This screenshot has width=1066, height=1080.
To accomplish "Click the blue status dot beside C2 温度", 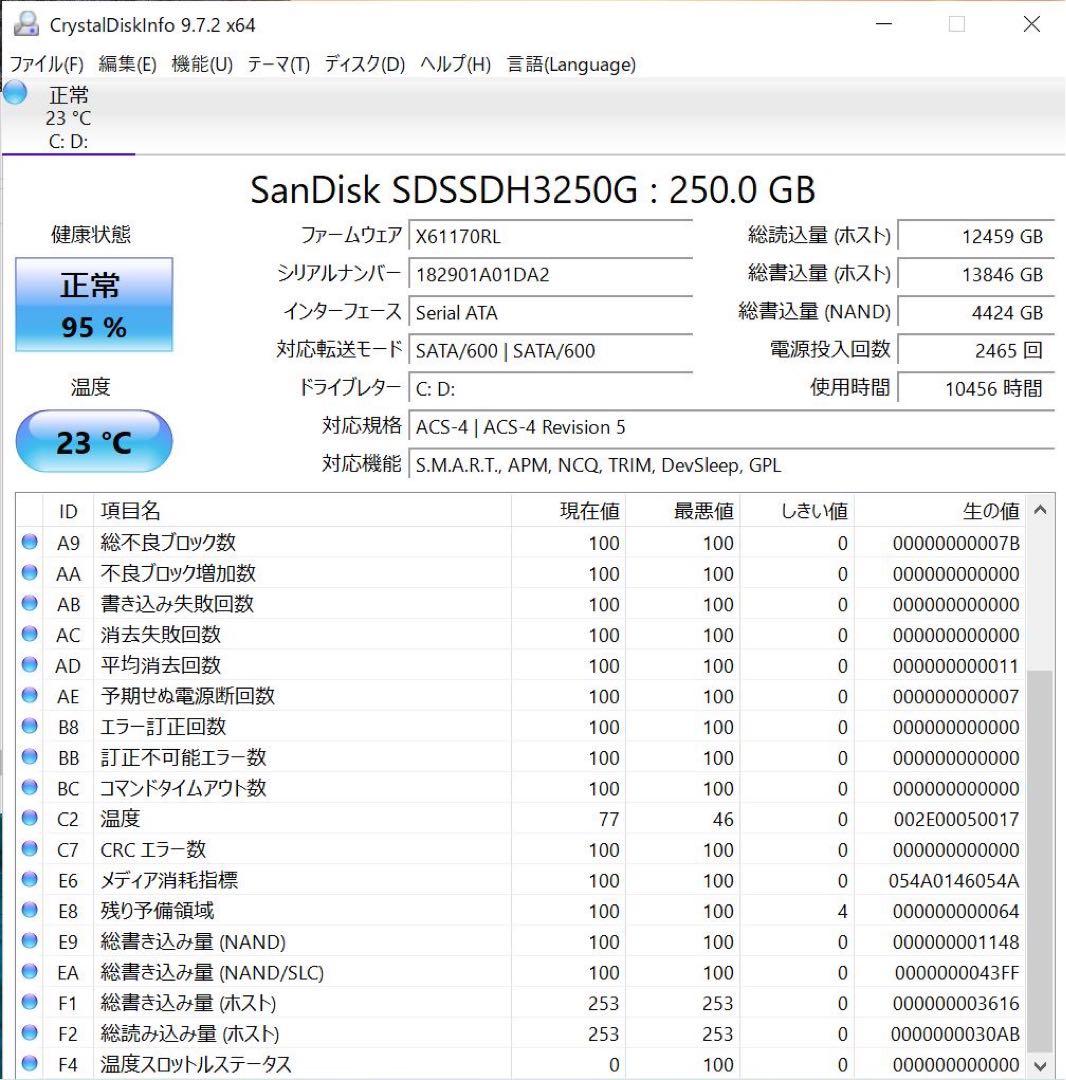I will (28, 818).
